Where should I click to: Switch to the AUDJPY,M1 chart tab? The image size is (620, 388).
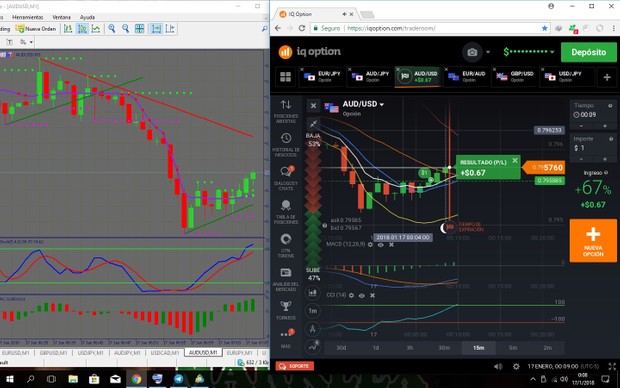(127, 352)
